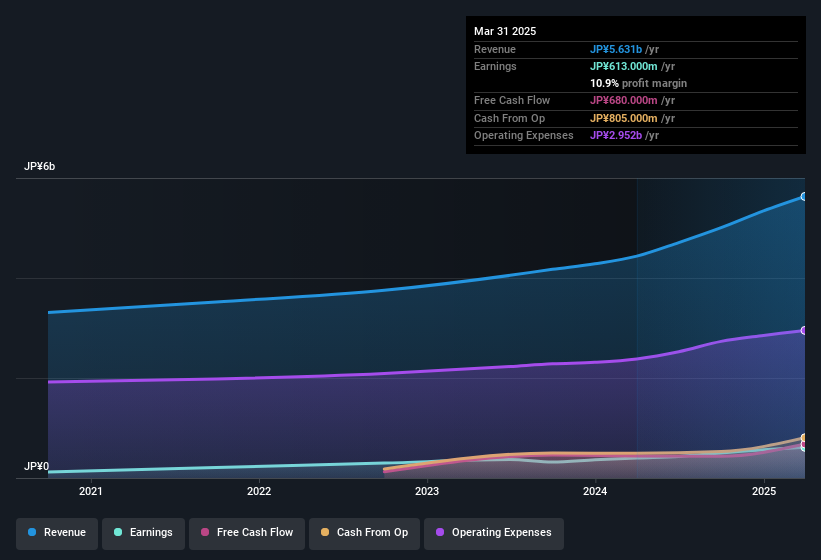Click the orange Cash From Op dot
This screenshot has height=560, width=821.
point(325,532)
